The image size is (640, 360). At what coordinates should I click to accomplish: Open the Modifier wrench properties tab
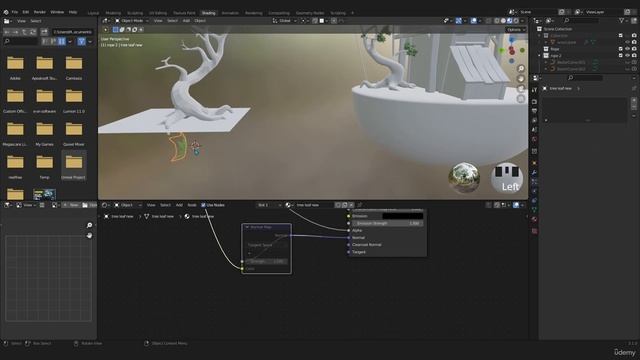(x=534, y=173)
